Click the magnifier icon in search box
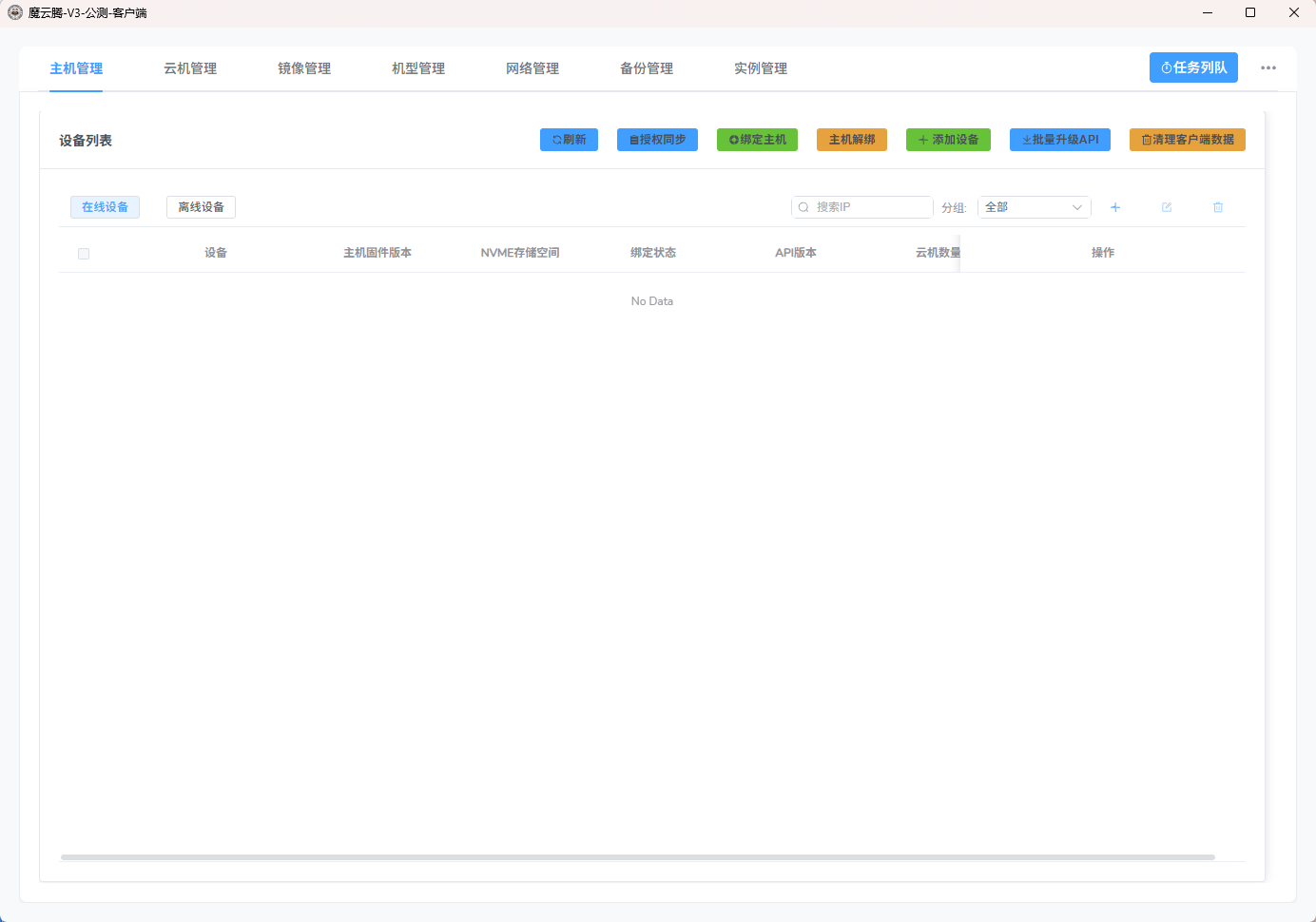 point(803,207)
